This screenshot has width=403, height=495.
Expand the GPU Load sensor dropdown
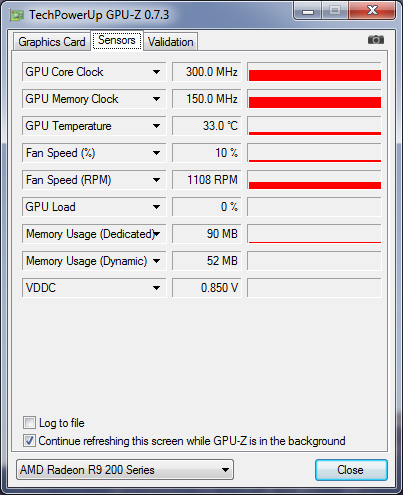[x=156, y=207]
